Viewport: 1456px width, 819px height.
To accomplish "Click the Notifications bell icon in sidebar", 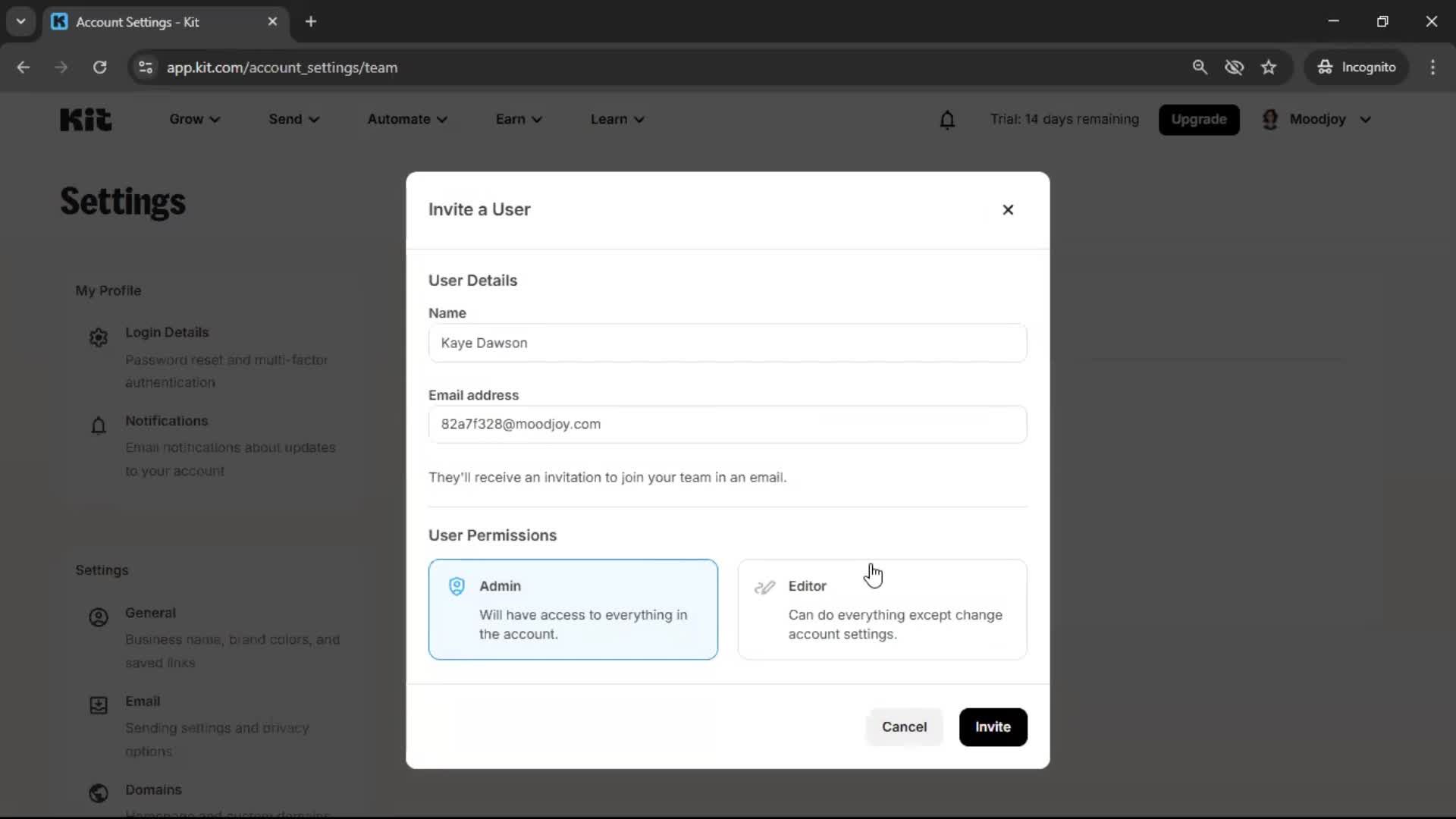I will click(98, 425).
